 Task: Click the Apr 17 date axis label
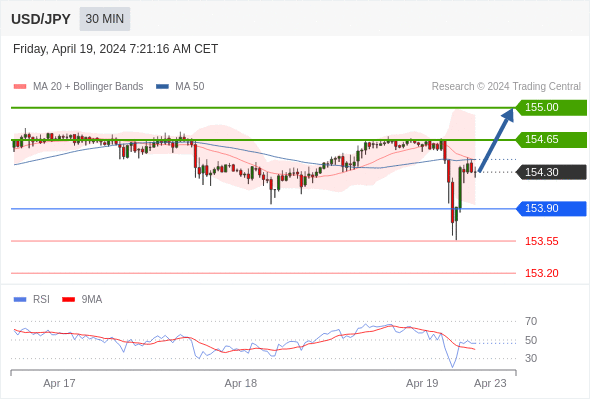pos(59,383)
